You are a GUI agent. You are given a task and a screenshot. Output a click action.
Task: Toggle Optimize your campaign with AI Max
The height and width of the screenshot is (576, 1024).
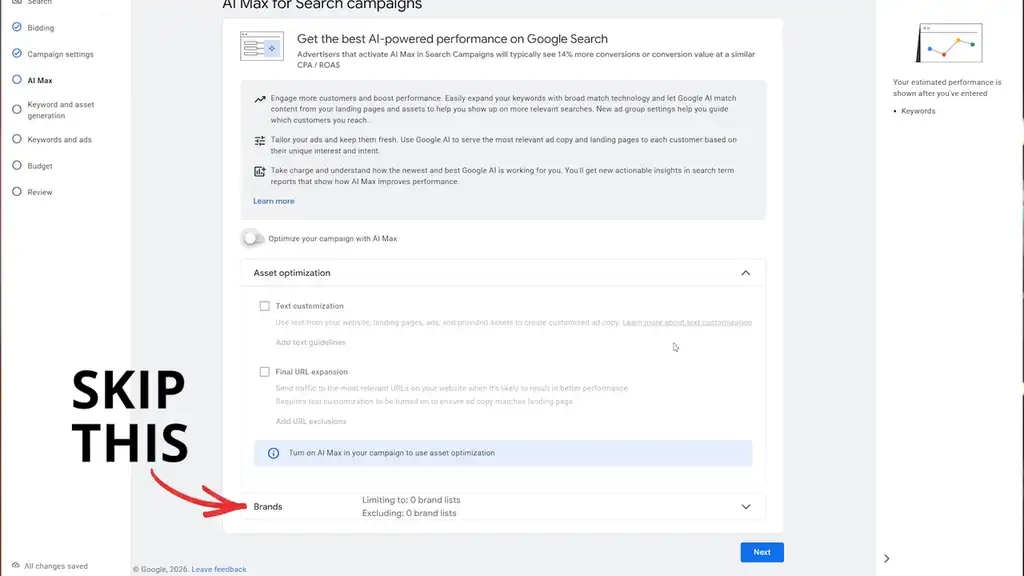(252, 238)
